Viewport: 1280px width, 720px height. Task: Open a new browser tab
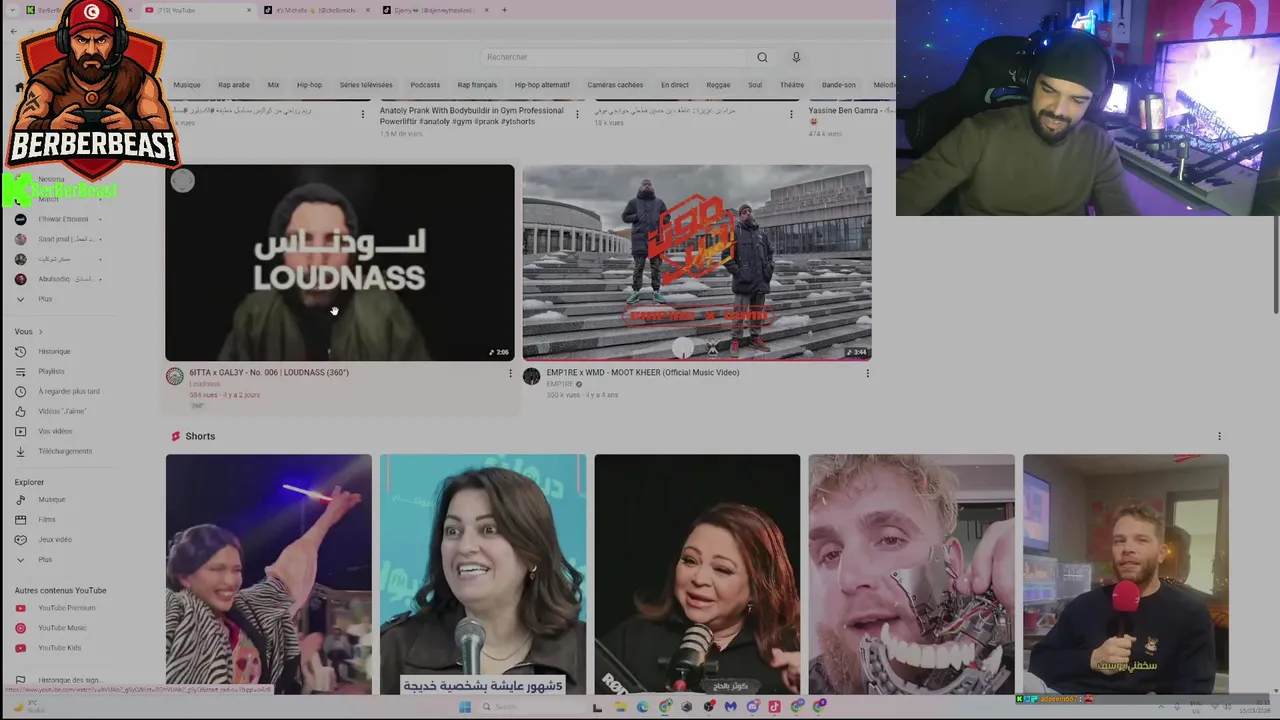pyautogui.click(x=504, y=10)
